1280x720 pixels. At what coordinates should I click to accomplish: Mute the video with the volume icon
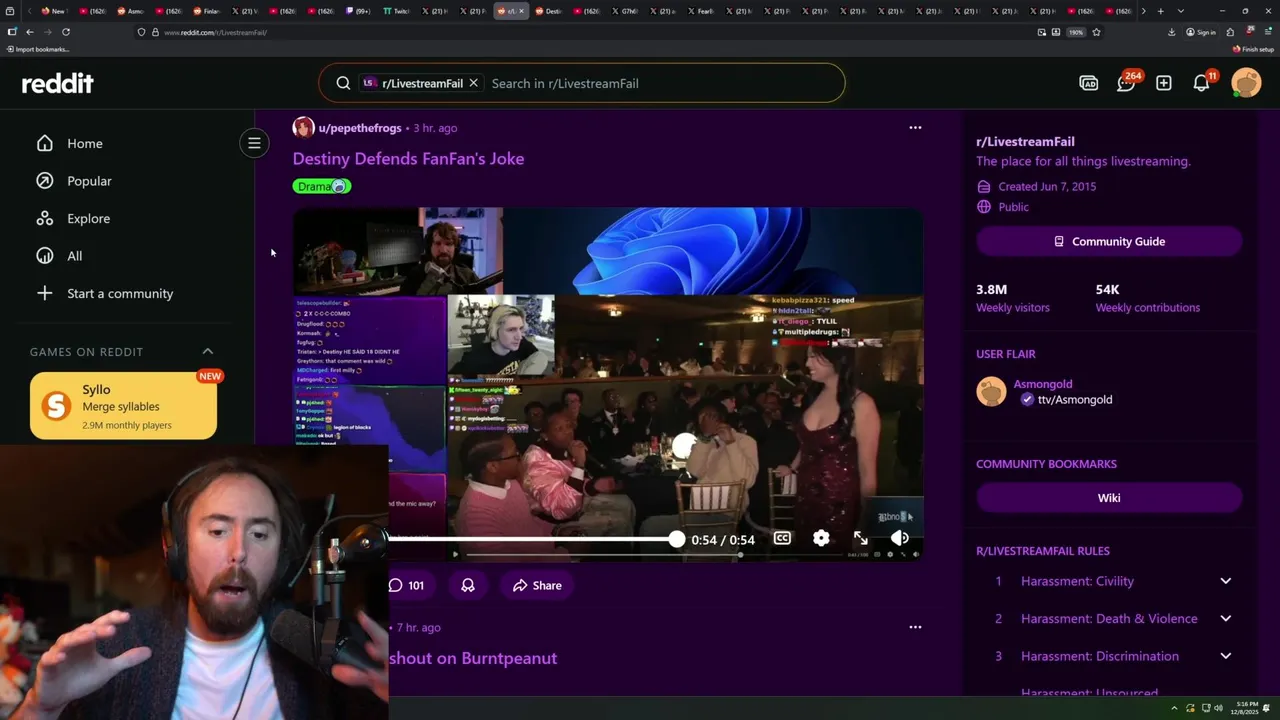point(900,538)
